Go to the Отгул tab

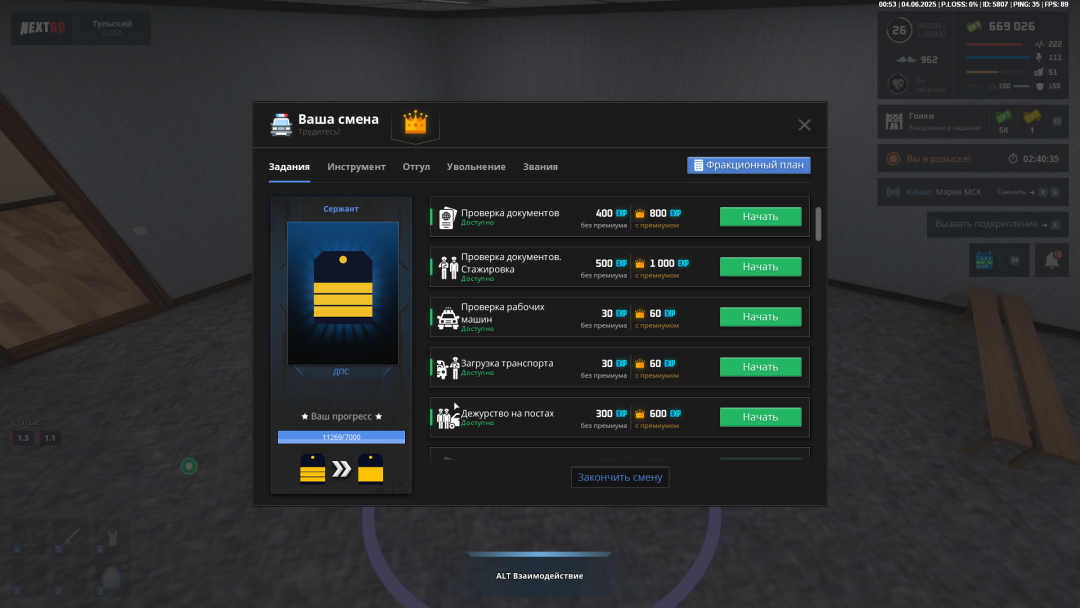click(416, 167)
